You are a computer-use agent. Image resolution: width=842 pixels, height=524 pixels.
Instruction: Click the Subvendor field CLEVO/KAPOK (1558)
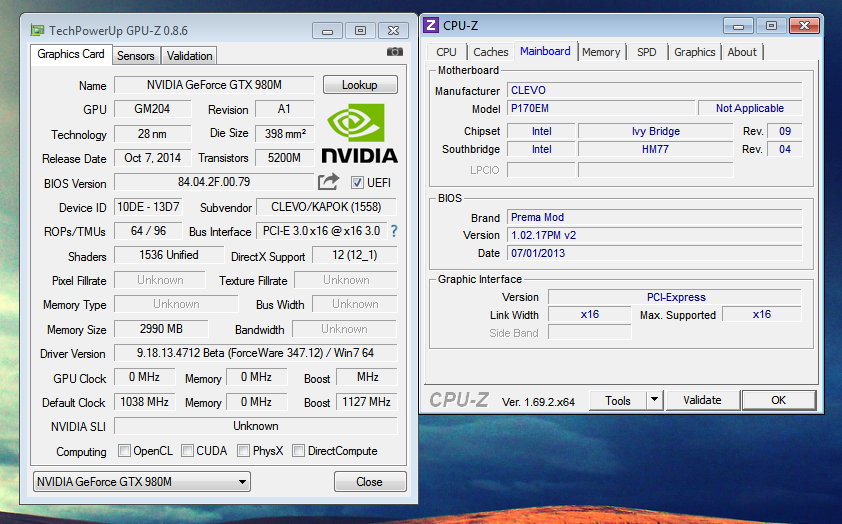(x=326, y=207)
